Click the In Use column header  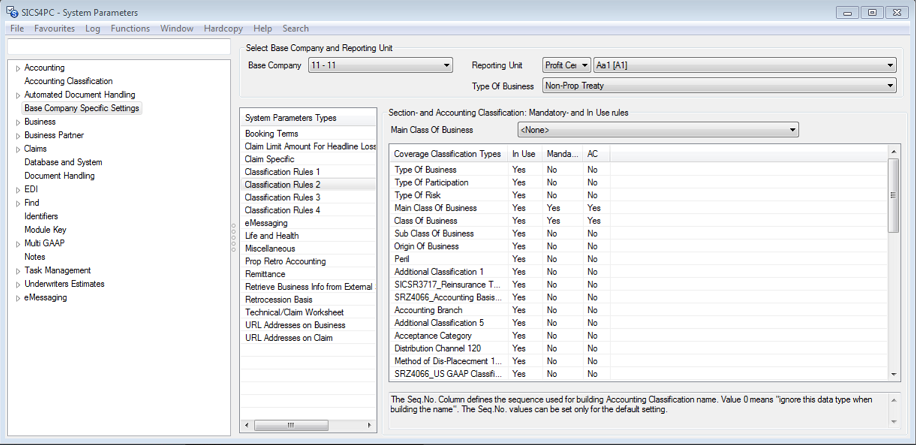[523, 154]
